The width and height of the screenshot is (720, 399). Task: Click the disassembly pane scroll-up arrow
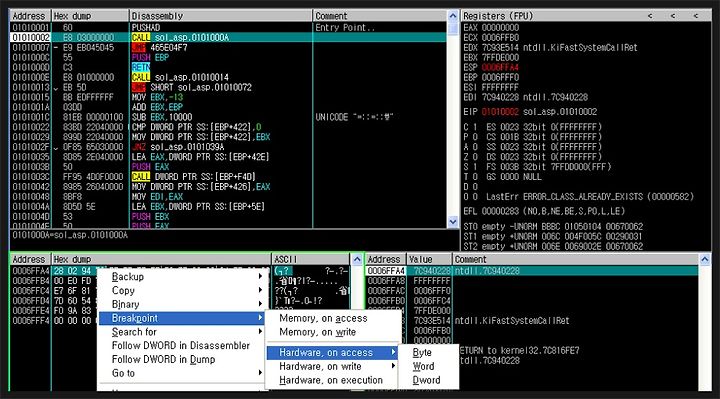point(453,16)
